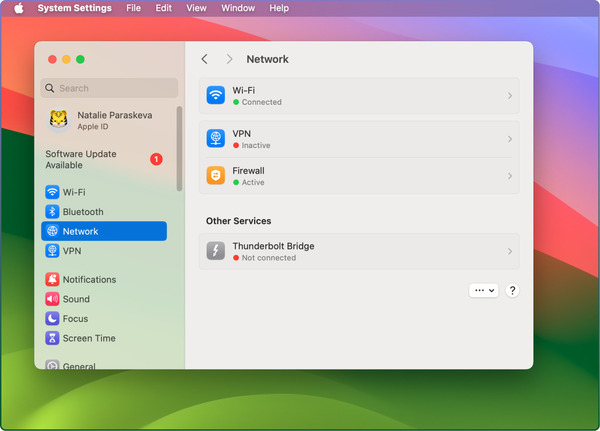Click into the Search field
600x431 pixels.
click(109, 88)
